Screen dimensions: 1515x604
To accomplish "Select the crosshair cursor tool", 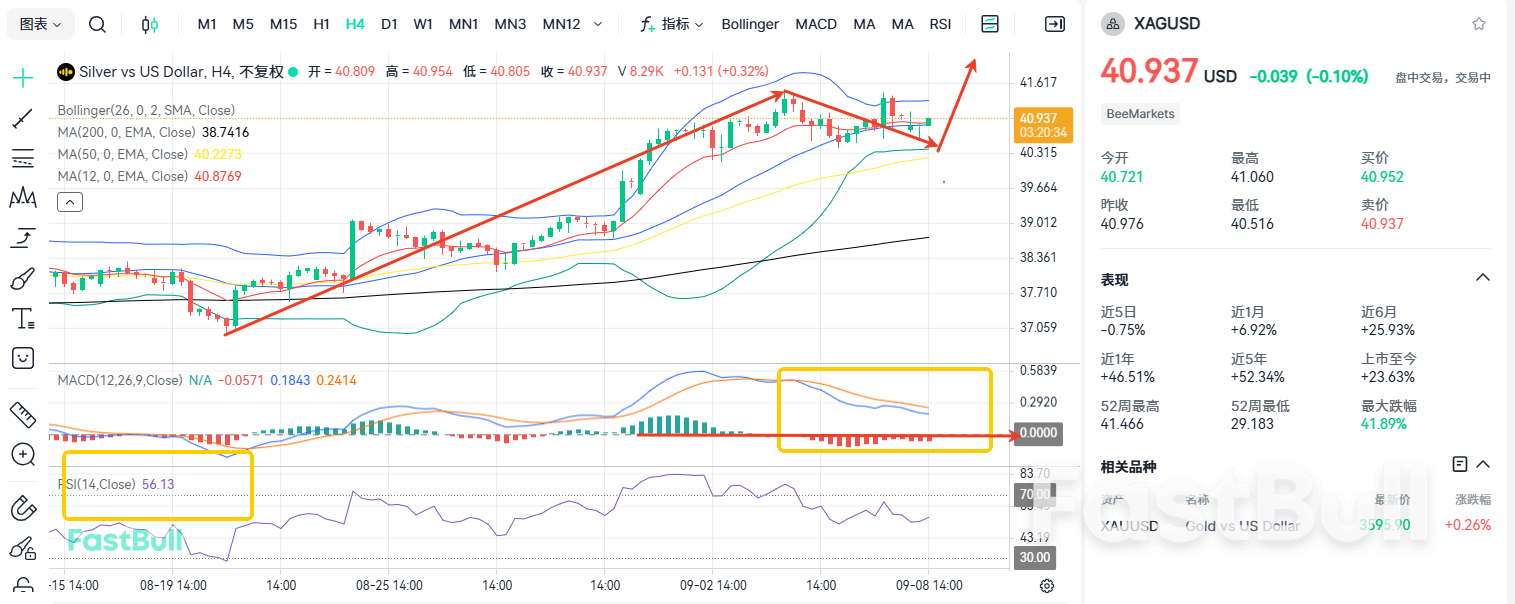I will pyautogui.click(x=22, y=77).
